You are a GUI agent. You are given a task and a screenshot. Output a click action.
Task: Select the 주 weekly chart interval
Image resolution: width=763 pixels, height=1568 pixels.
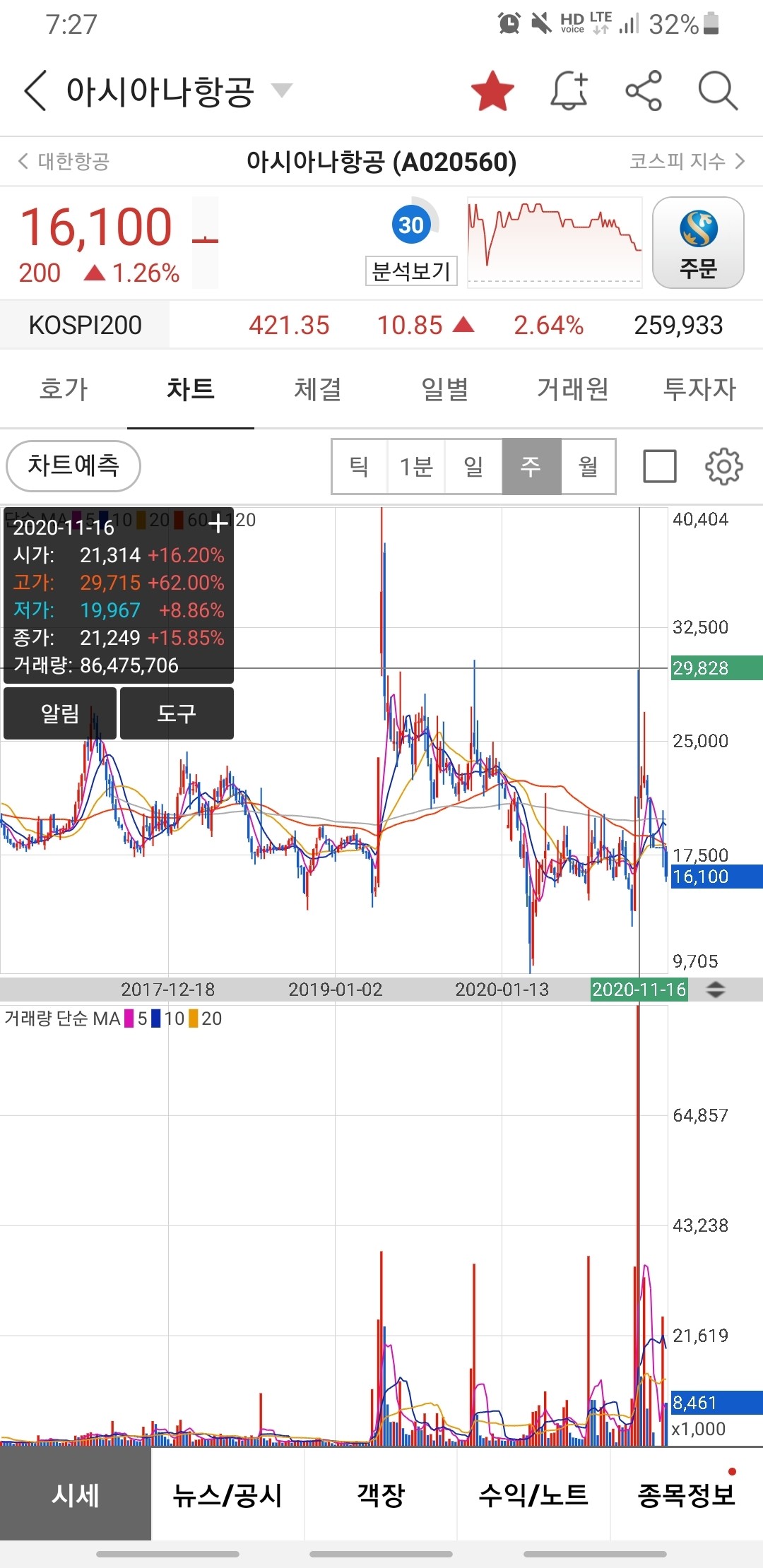coord(531,466)
